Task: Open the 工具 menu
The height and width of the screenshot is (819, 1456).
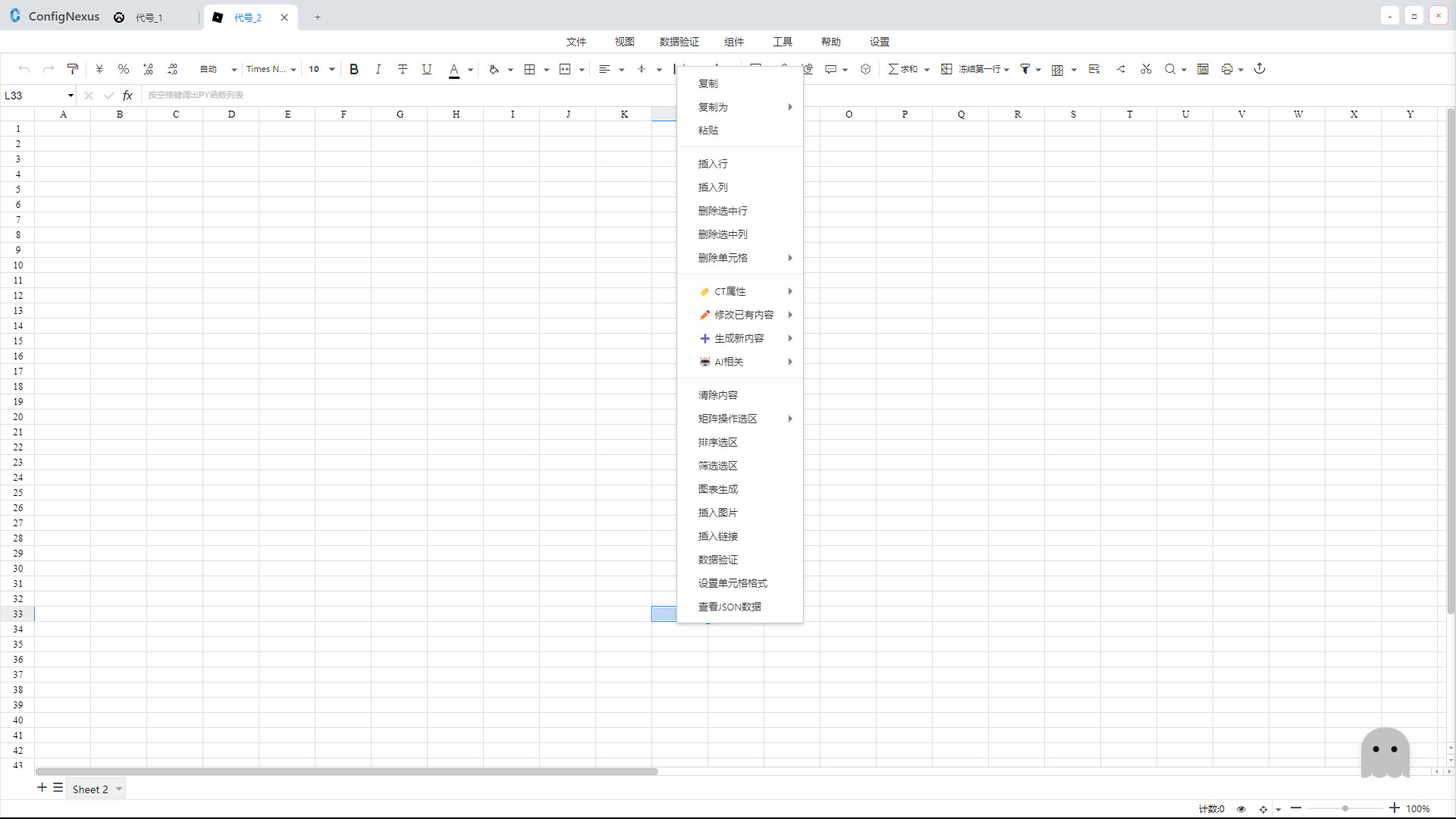Action: pos(783,42)
